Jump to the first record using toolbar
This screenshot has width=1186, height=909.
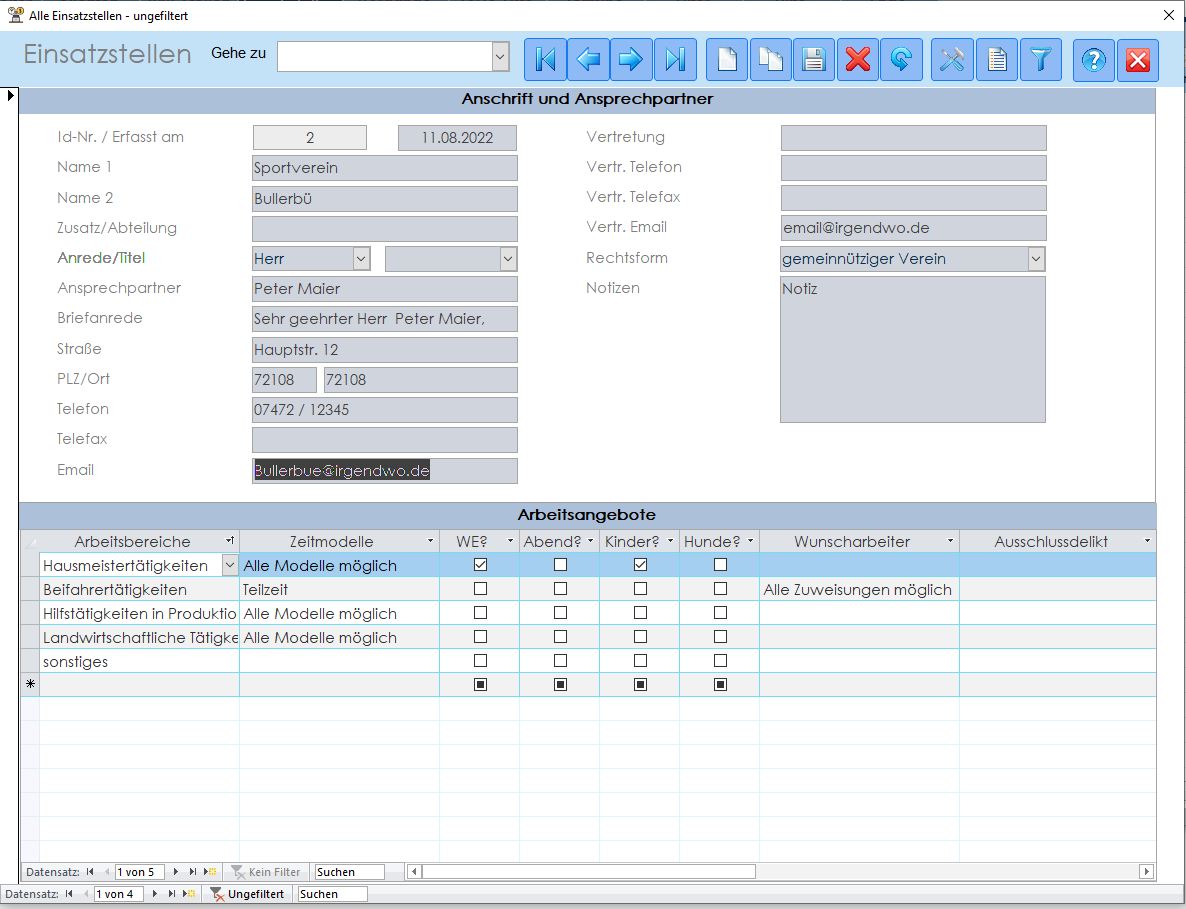tap(545, 60)
